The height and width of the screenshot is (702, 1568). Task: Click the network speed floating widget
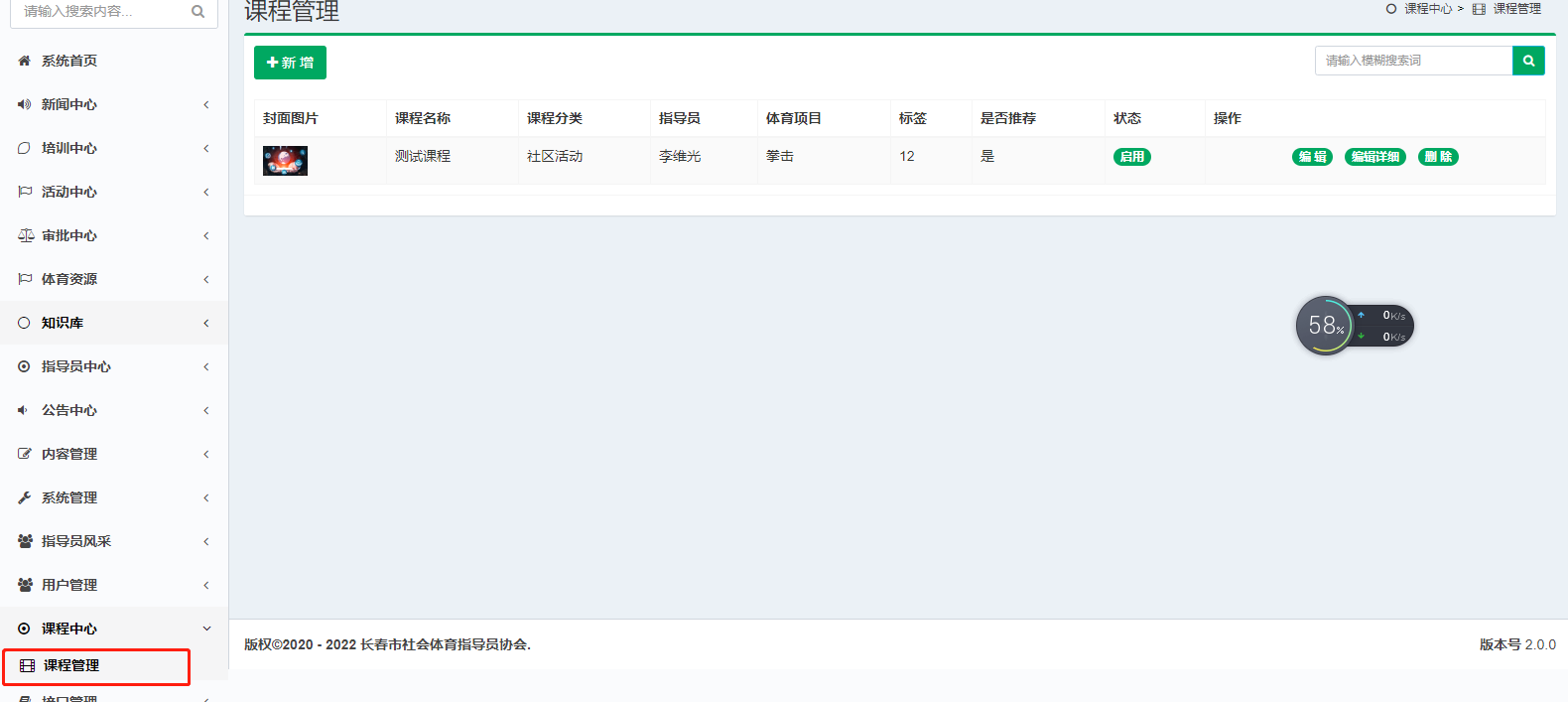[1354, 325]
